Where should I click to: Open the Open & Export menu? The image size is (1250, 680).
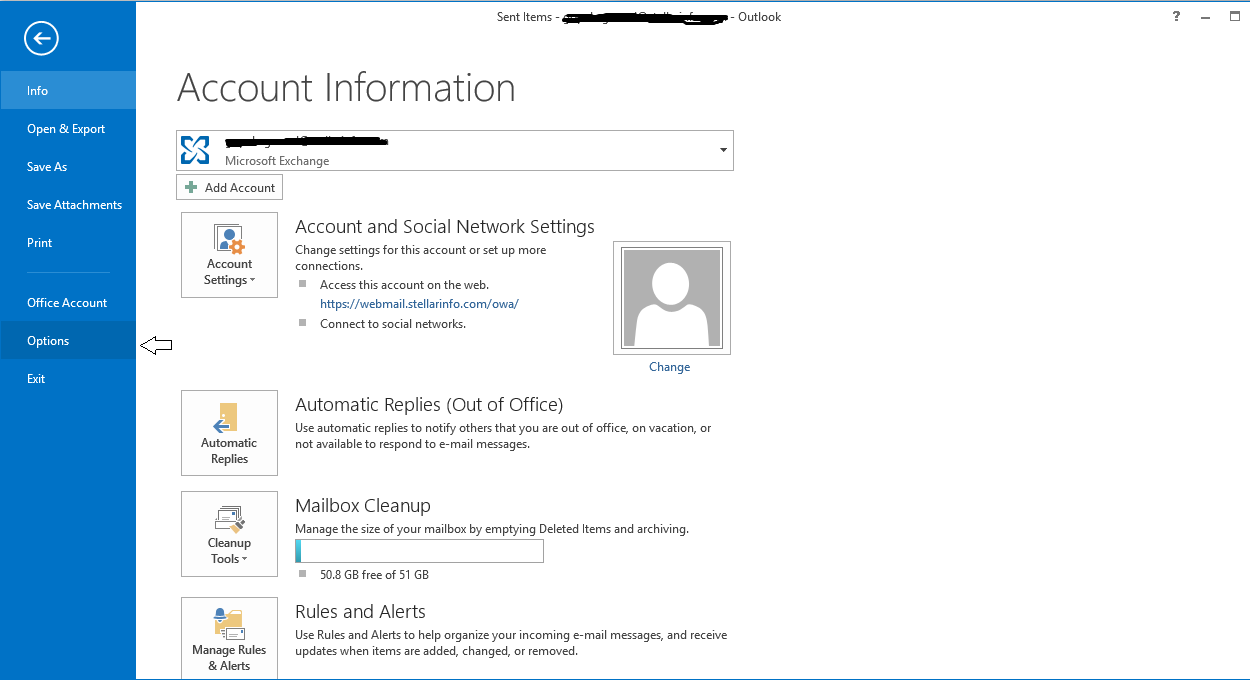[x=68, y=129]
